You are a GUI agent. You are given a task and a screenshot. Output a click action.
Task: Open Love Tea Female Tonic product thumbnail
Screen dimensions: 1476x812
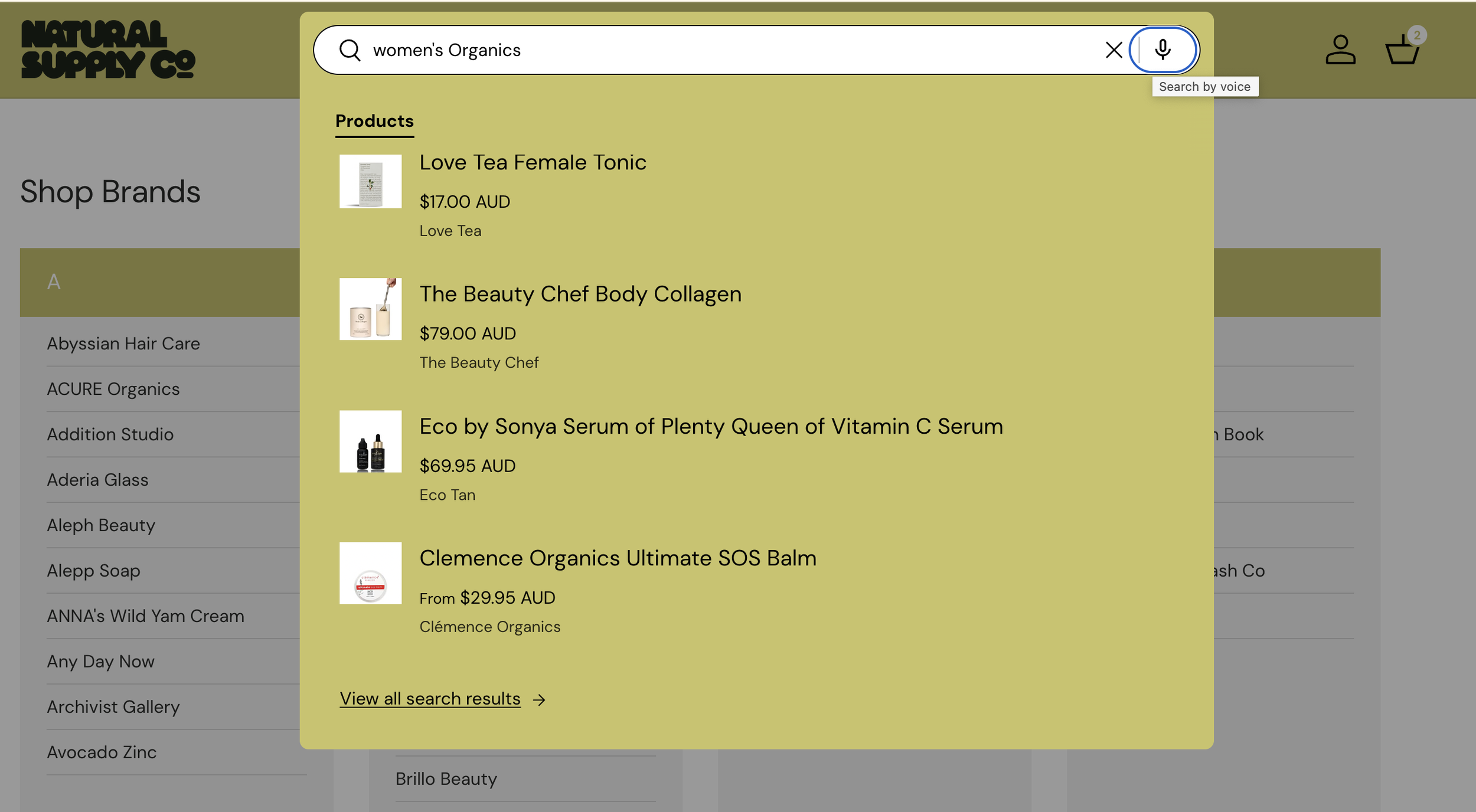click(370, 181)
